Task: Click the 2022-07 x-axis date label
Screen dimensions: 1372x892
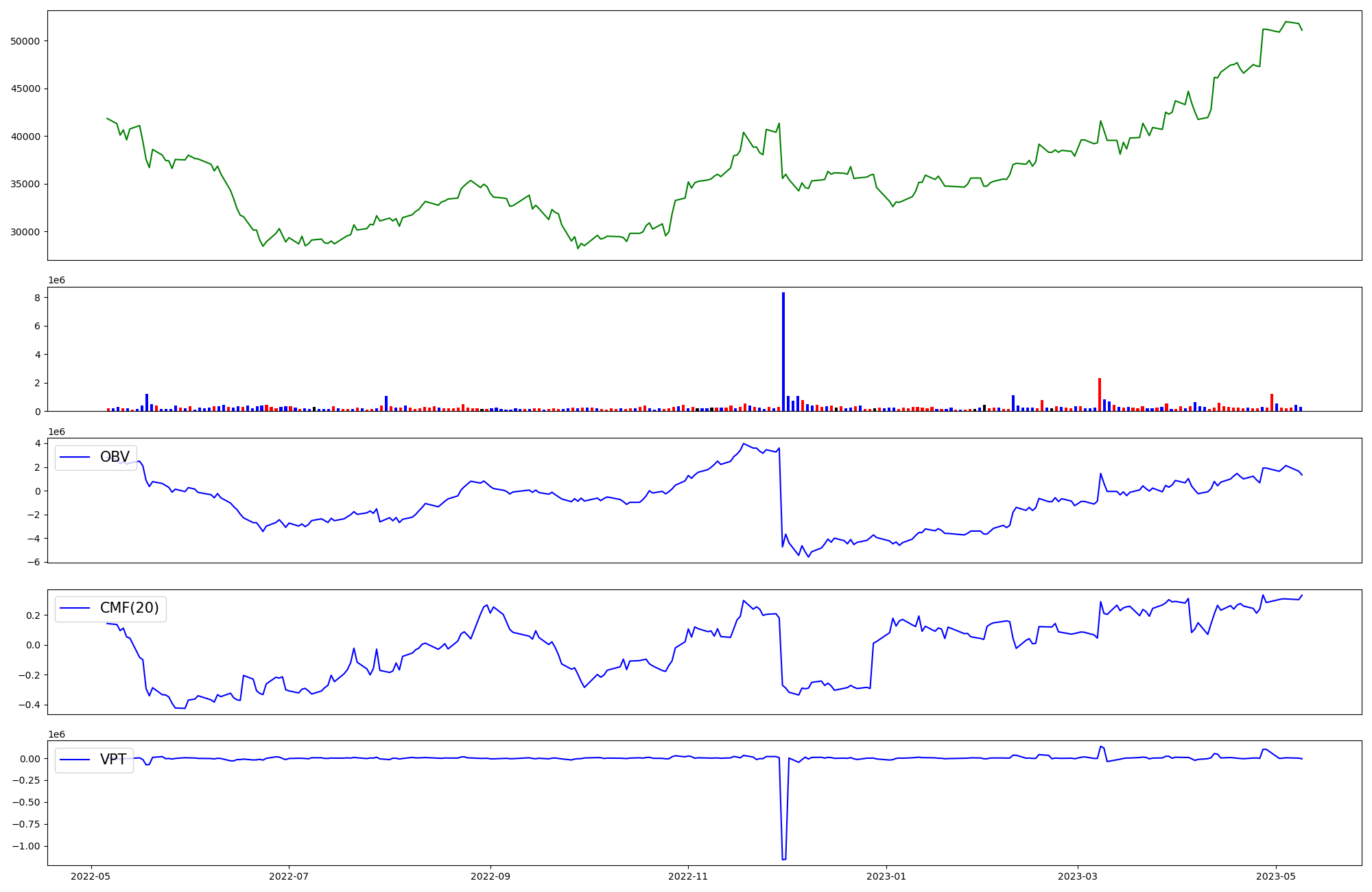Action: pyautogui.click(x=289, y=876)
